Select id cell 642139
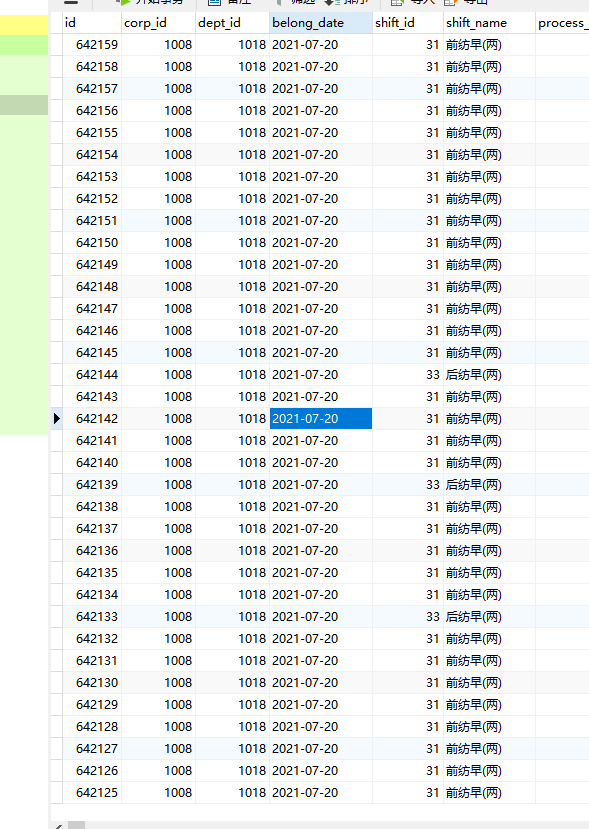Image resolution: width=589 pixels, height=829 pixels. 92,485
